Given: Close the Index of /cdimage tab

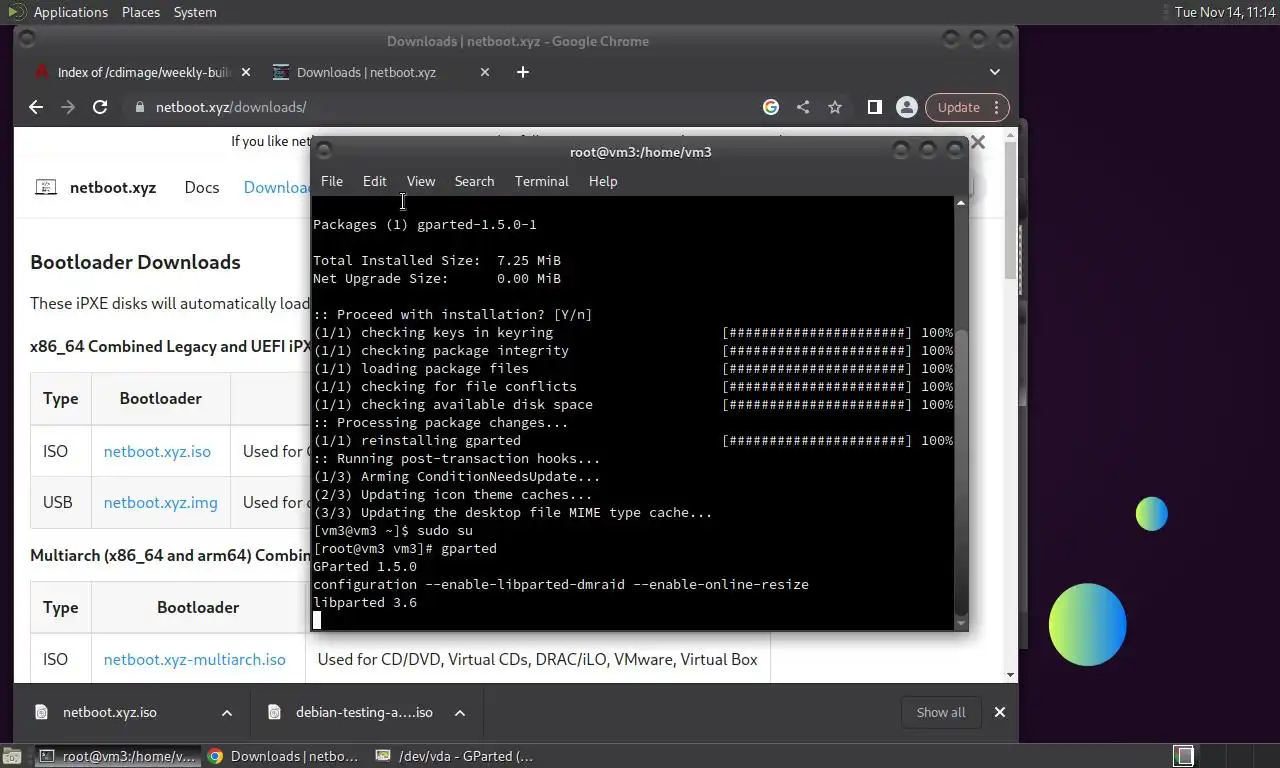Looking at the screenshot, I should [x=246, y=72].
